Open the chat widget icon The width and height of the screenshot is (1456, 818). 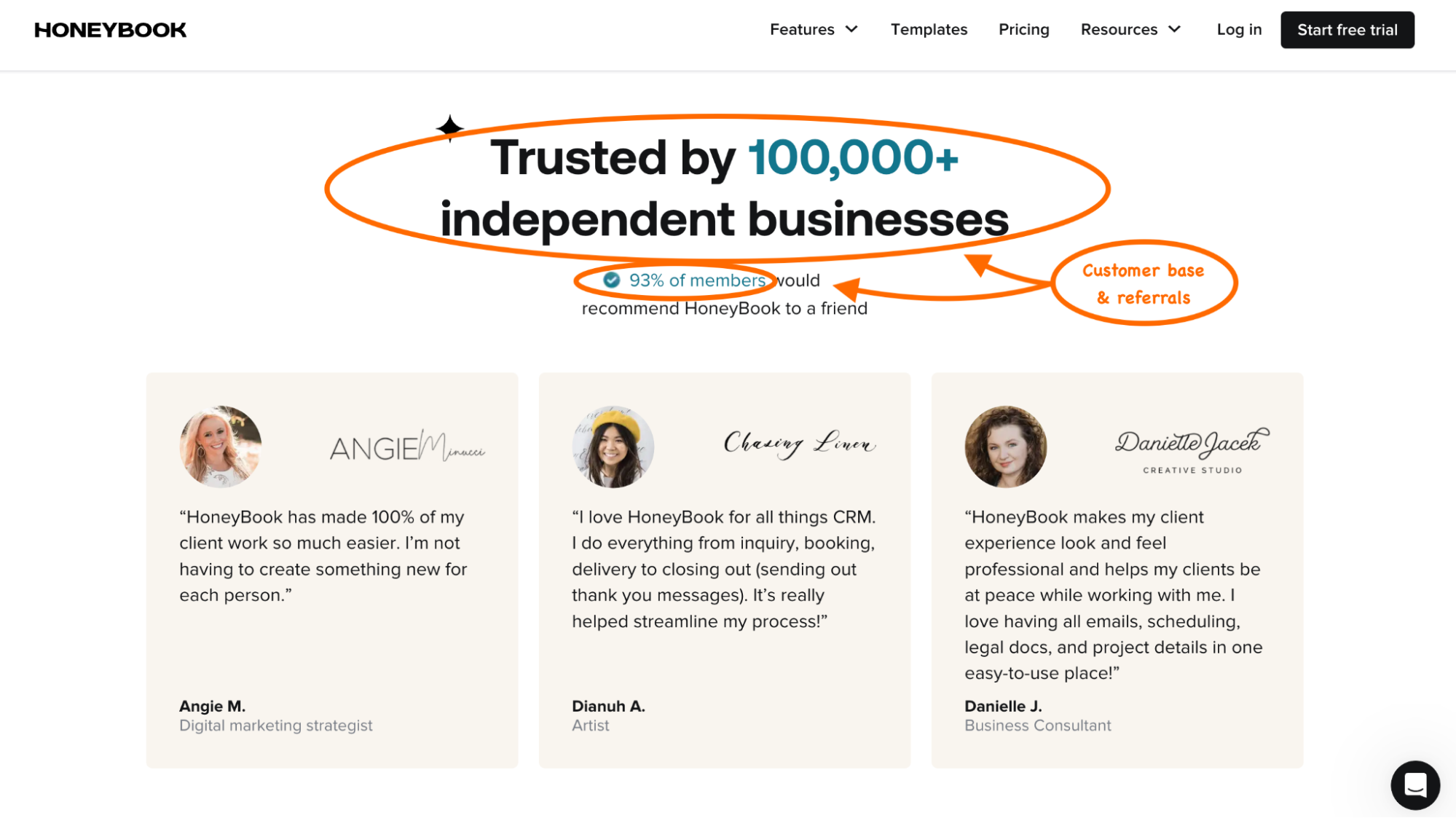1414,785
